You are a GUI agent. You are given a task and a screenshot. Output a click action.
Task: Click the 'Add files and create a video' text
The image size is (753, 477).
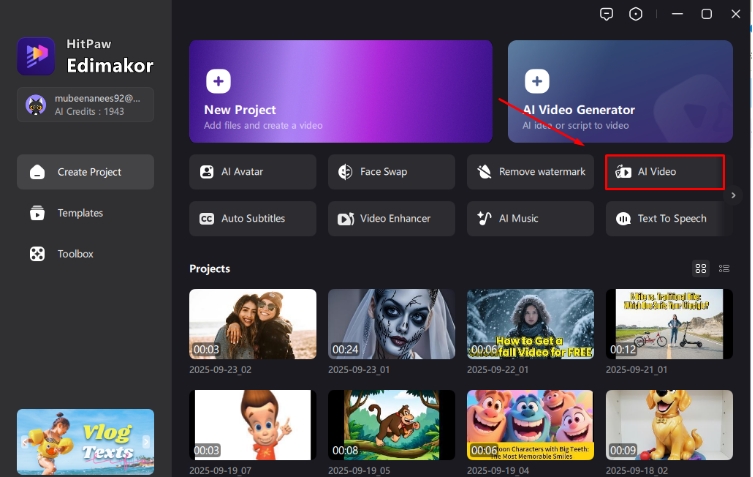[x=263, y=125]
